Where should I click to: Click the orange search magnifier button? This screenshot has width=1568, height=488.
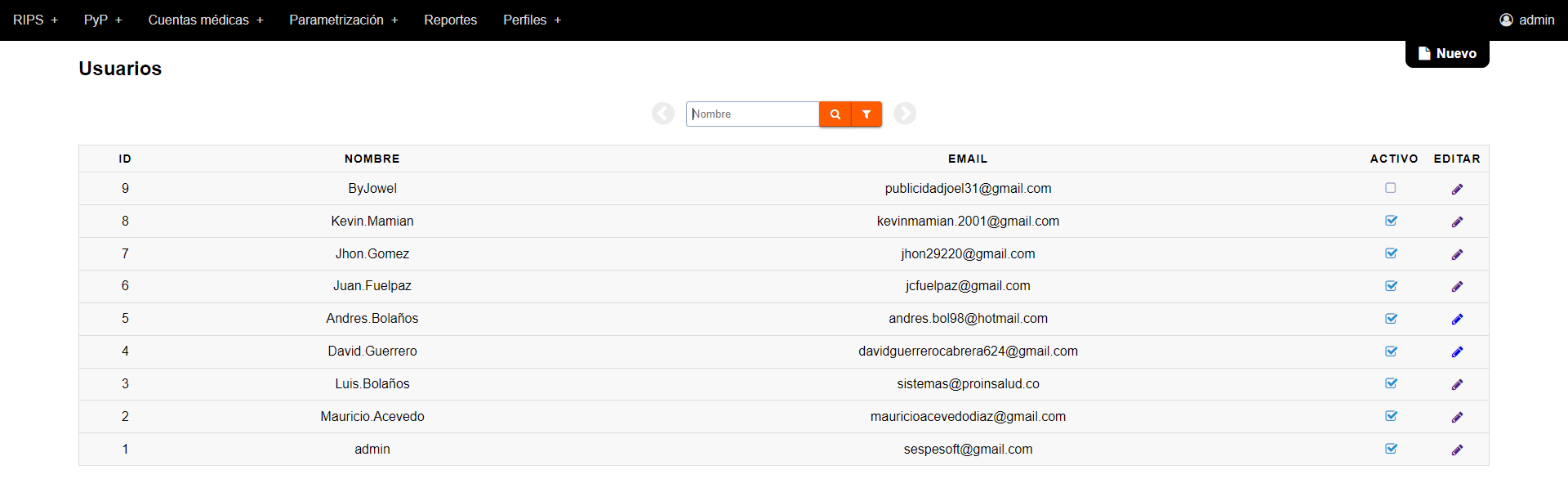point(835,114)
